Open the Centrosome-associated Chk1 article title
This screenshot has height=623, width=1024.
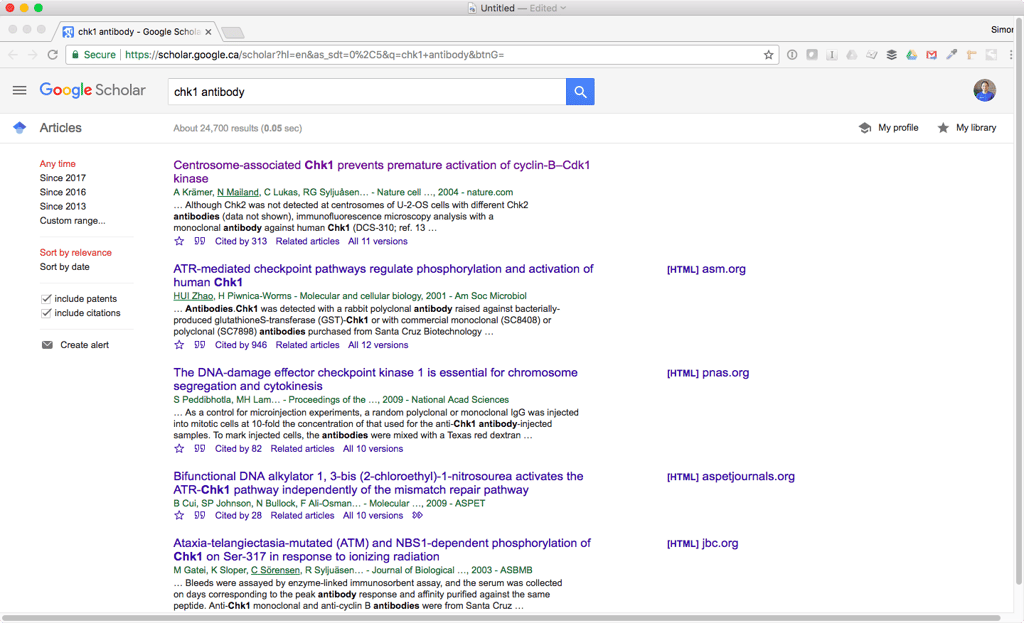381,172
